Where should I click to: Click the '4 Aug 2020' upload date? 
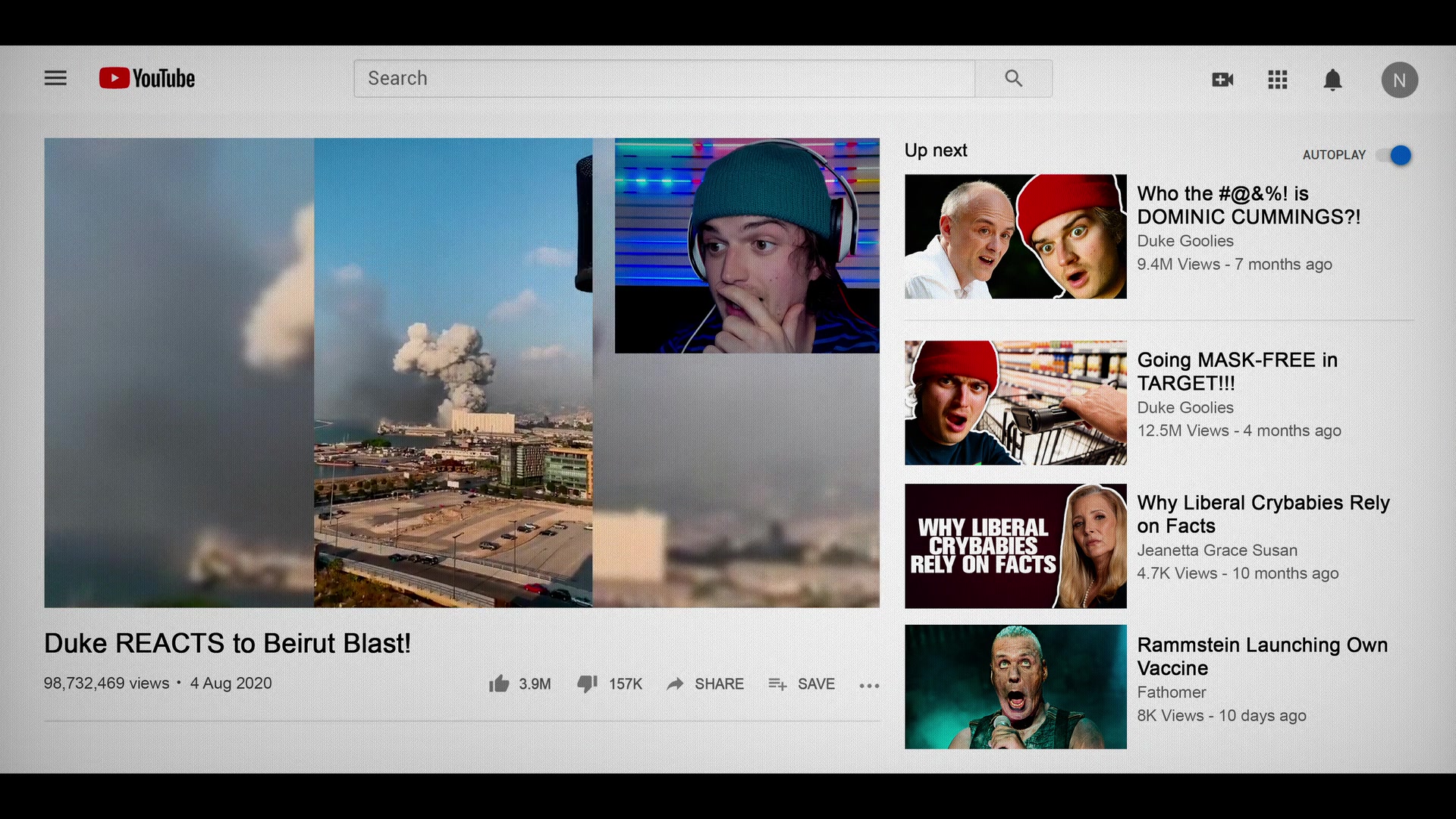point(231,683)
